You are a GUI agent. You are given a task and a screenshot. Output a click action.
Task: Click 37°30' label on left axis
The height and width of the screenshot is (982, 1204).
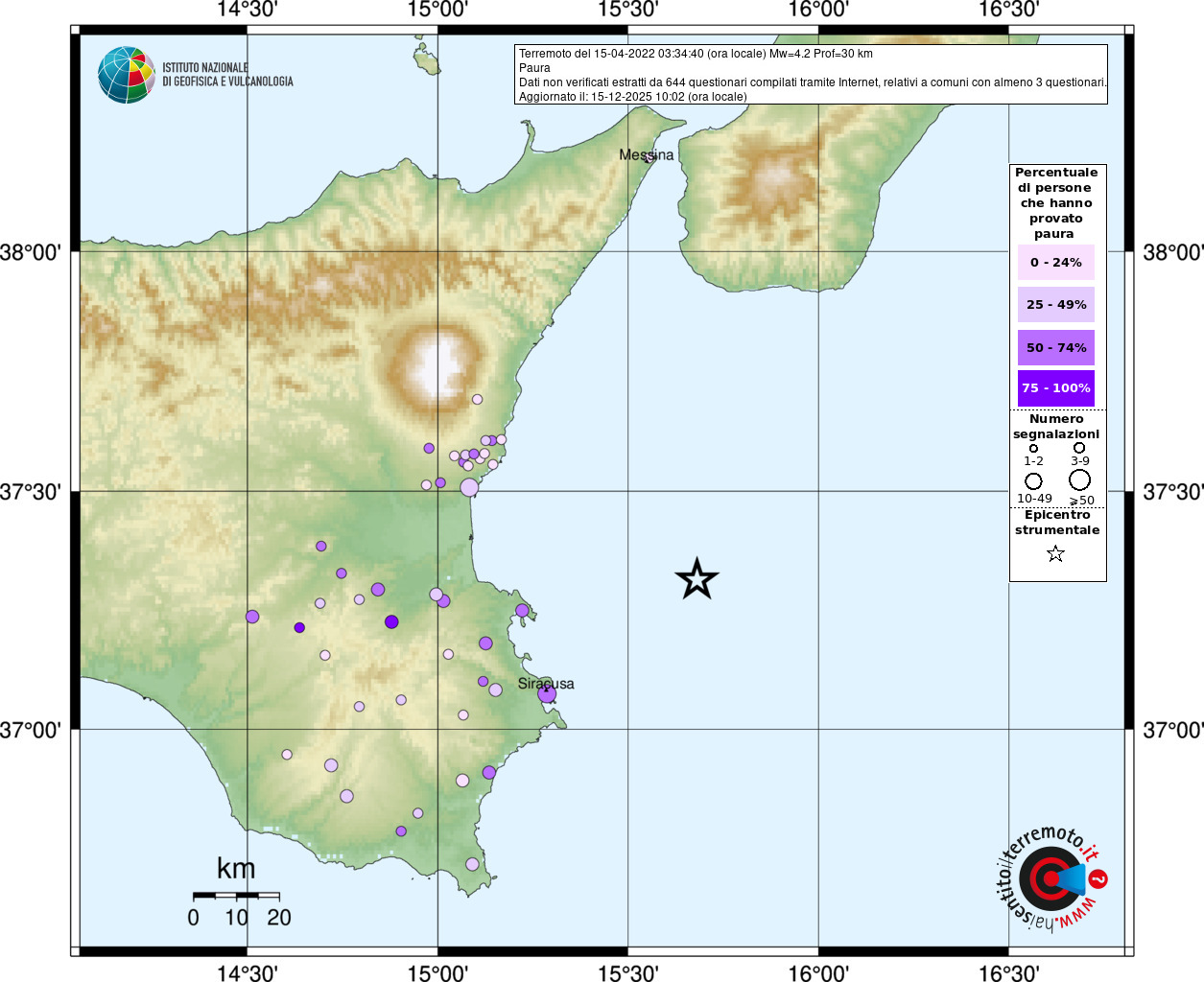click(31, 491)
